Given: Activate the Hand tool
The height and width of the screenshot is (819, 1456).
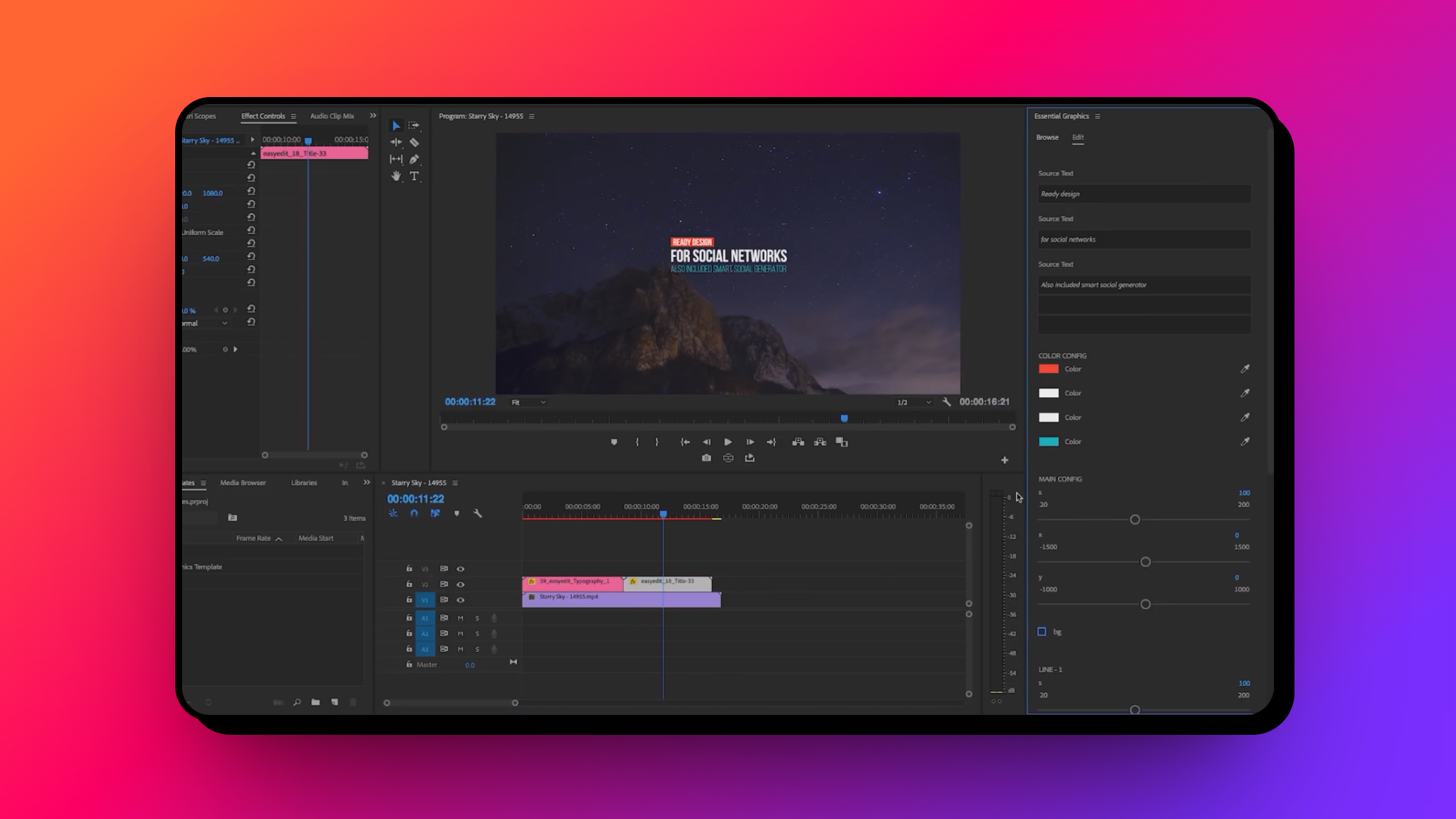Looking at the screenshot, I should click(396, 176).
